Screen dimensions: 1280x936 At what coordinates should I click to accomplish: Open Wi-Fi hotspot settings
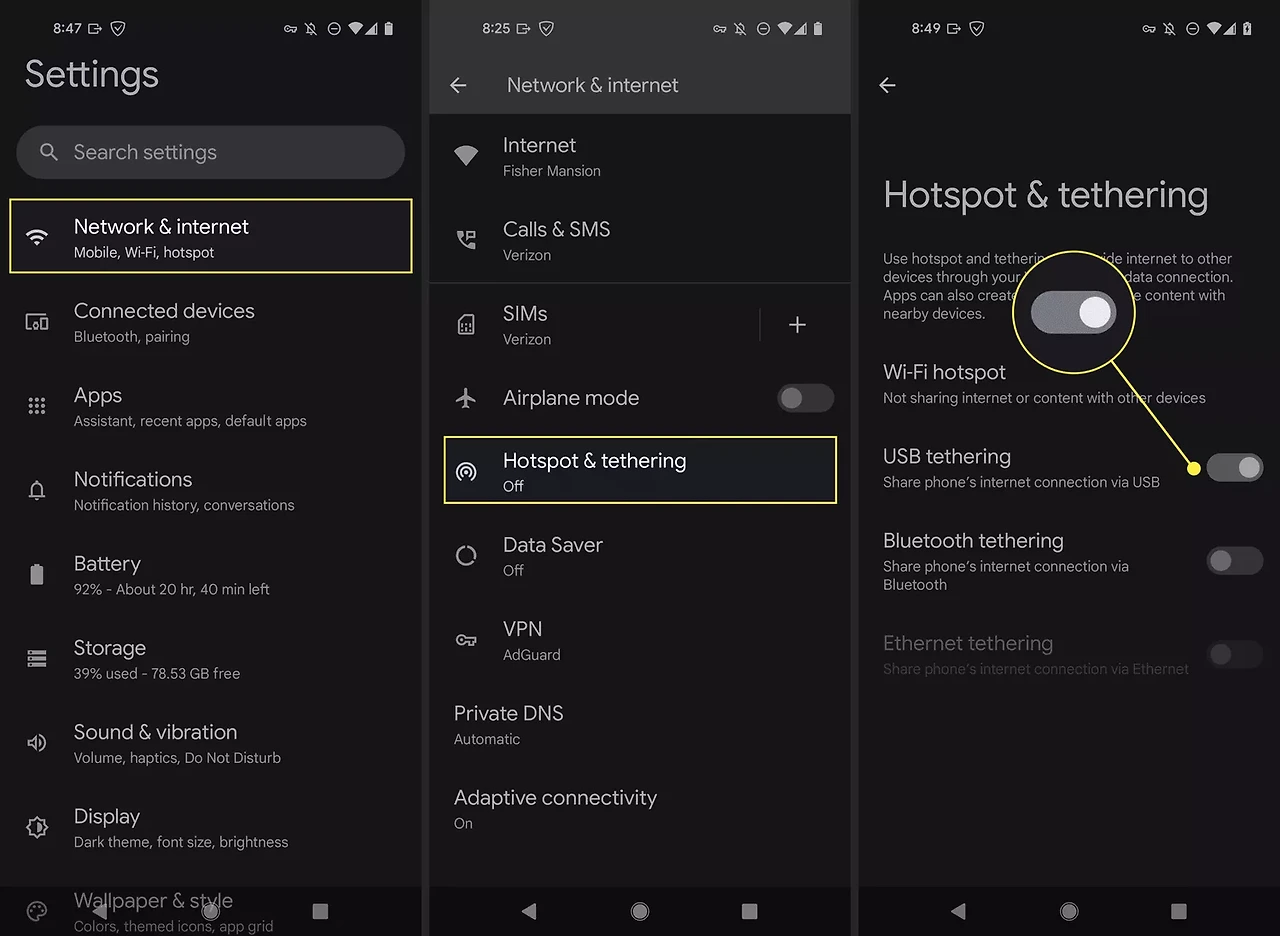tap(1069, 383)
